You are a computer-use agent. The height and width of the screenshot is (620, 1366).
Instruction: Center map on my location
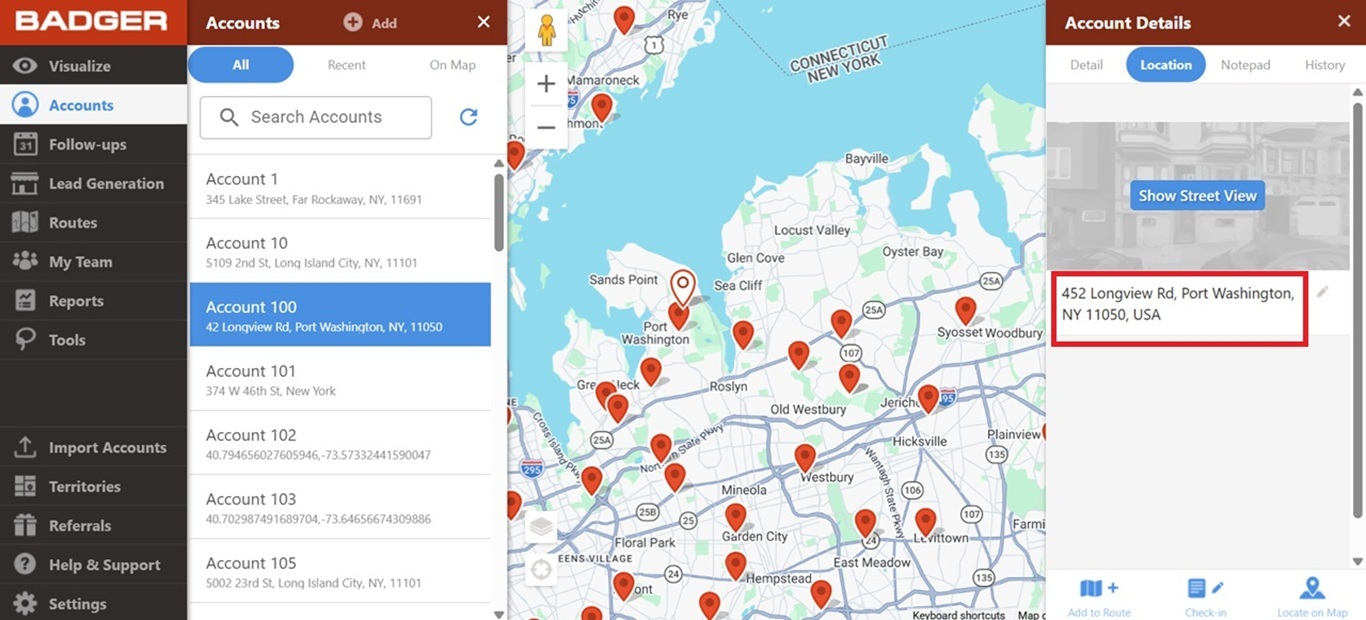[x=541, y=570]
